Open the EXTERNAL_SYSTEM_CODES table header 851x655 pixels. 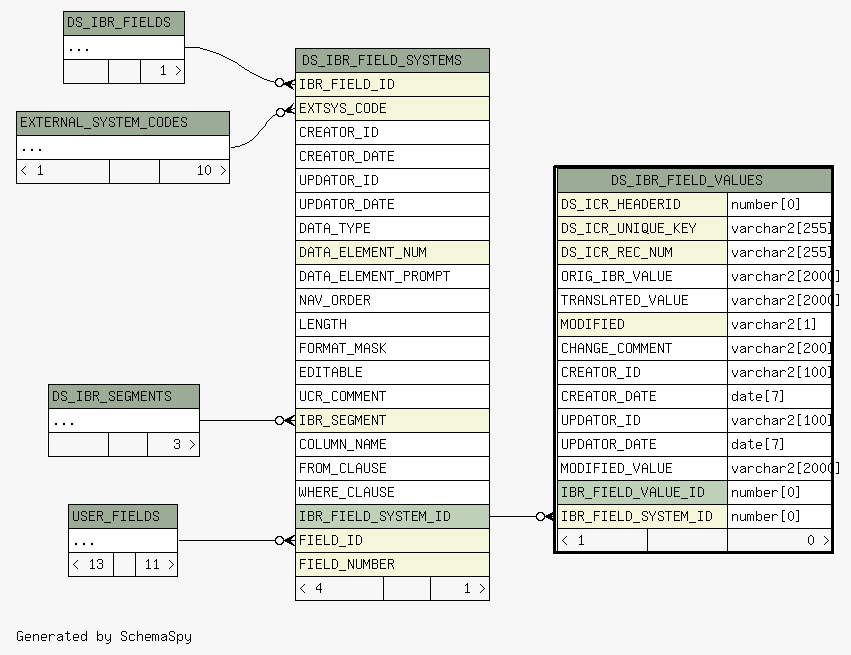(x=123, y=123)
